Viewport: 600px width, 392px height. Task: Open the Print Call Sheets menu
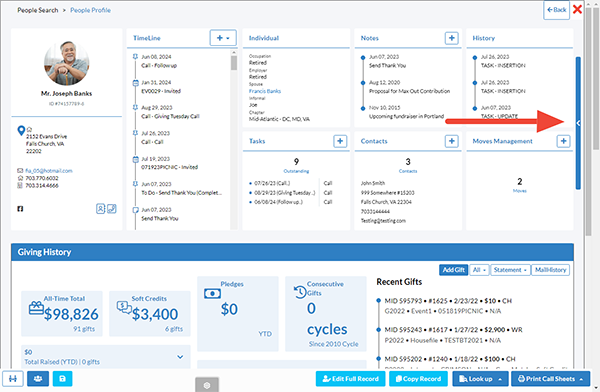coord(550,379)
